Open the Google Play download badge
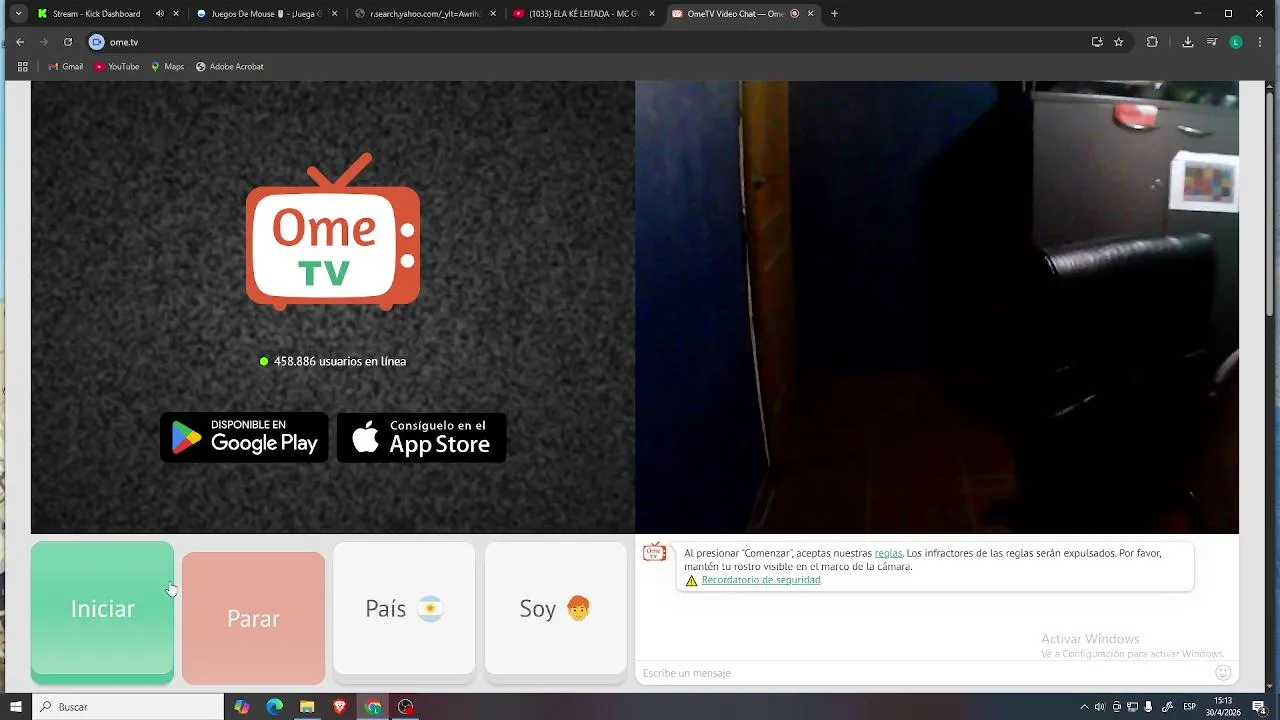 click(244, 437)
